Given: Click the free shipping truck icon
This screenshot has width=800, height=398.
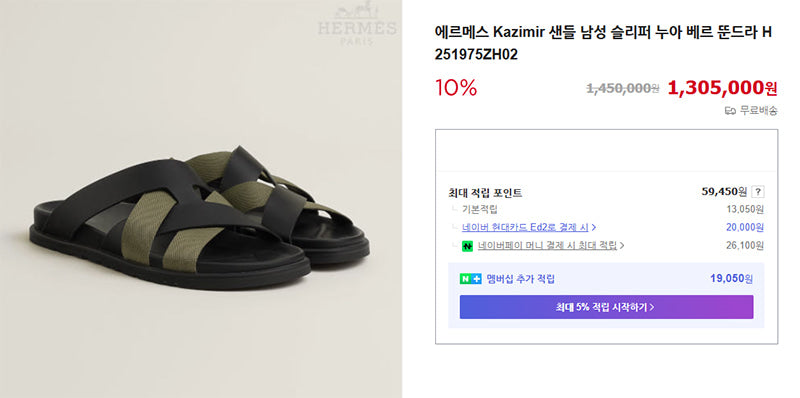Looking at the screenshot, I should click(730, 111).
